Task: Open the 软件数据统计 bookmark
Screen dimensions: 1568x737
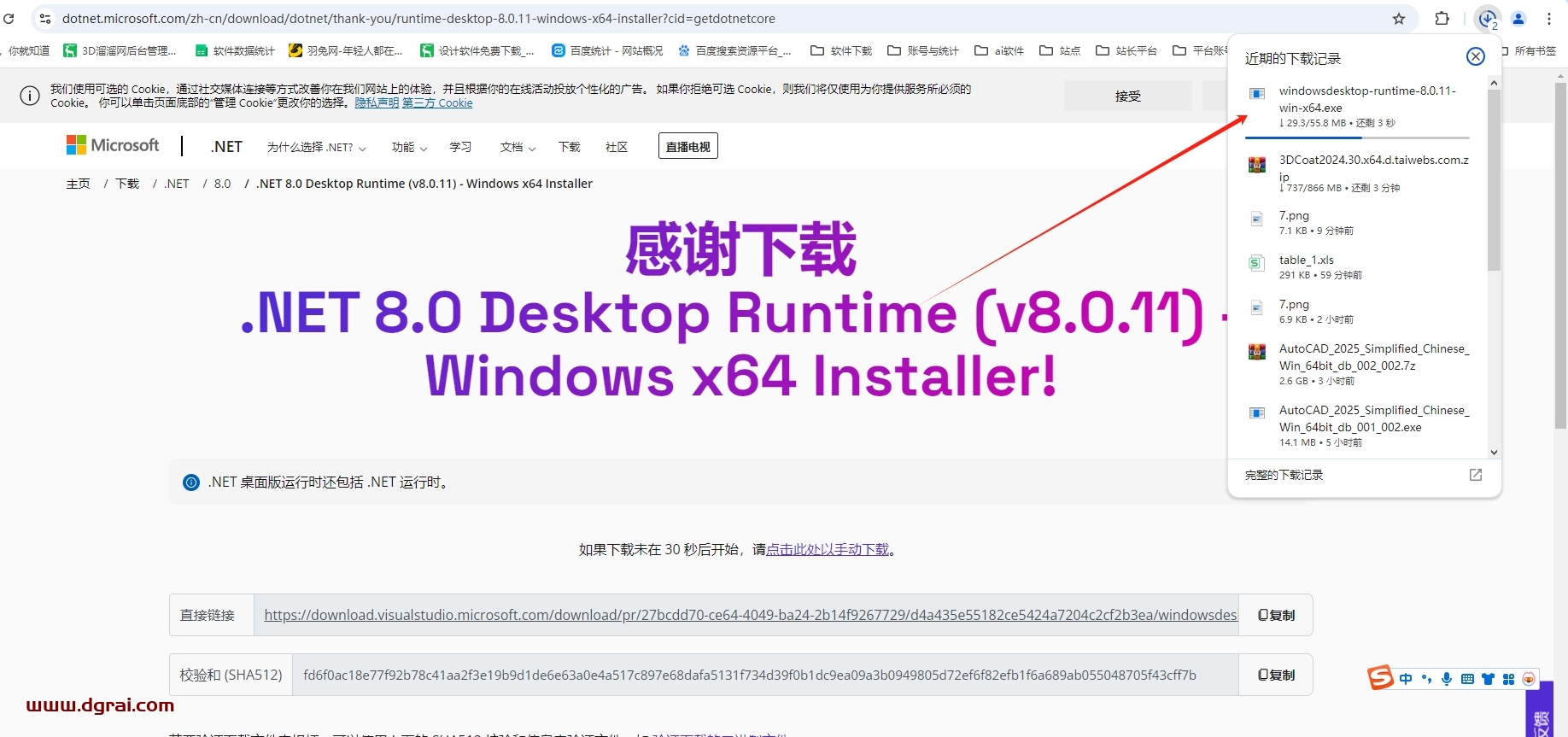Action: (x=235, y=50)
